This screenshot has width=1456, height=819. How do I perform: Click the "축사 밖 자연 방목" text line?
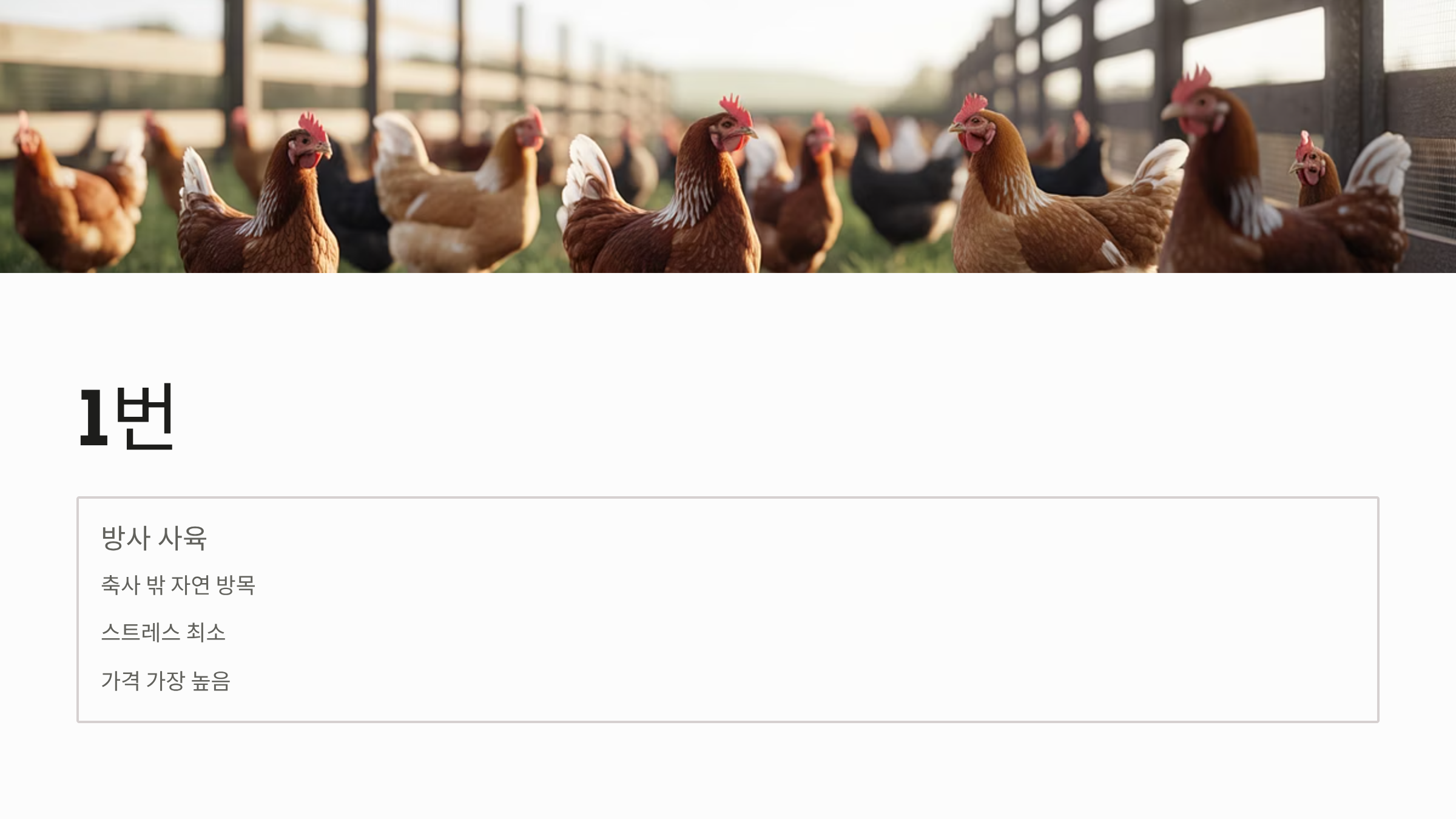[x=178, y=585]
